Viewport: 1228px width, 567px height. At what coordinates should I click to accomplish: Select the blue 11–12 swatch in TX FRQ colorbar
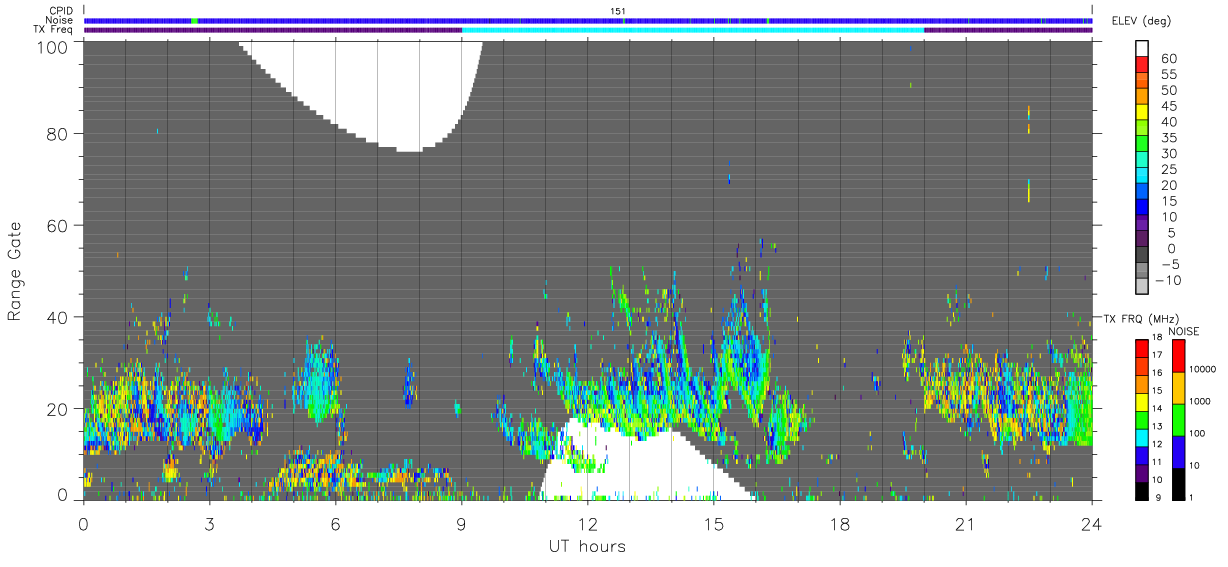[x=1141, y=454]
